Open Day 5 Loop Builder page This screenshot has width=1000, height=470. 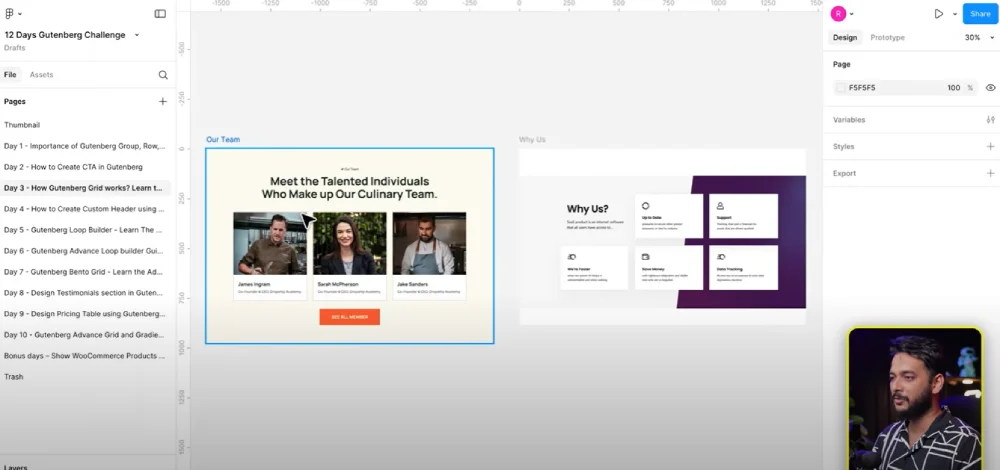85,230
